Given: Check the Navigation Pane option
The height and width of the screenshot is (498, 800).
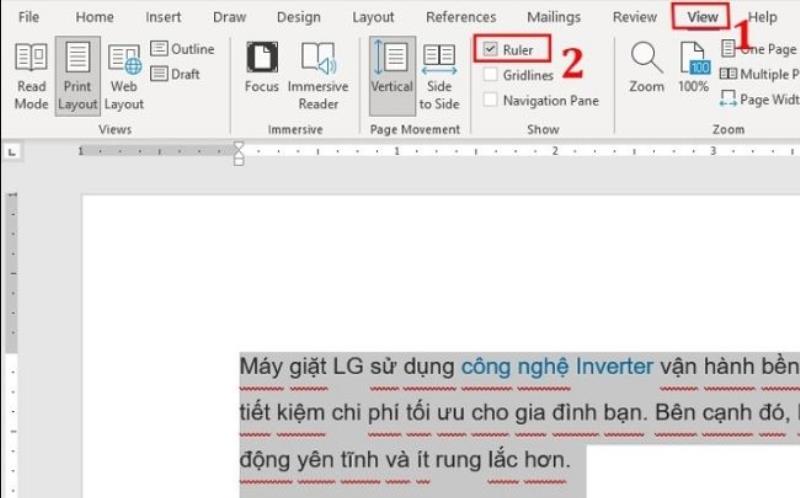Looking at the screenshot, I should point(490,100).
